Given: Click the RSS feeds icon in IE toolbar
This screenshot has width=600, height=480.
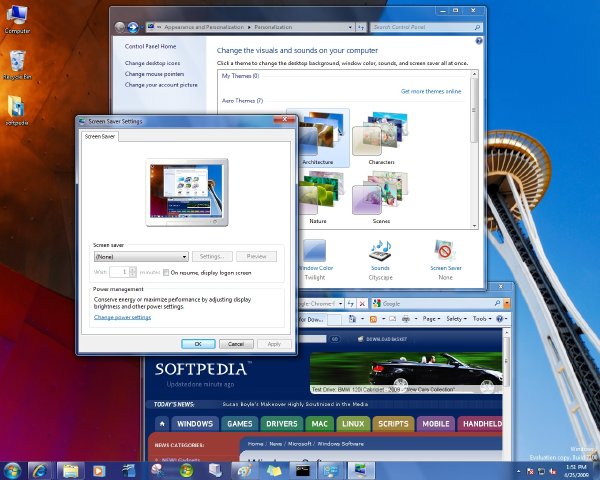Looking at the screenshot, I should [373, 319].
